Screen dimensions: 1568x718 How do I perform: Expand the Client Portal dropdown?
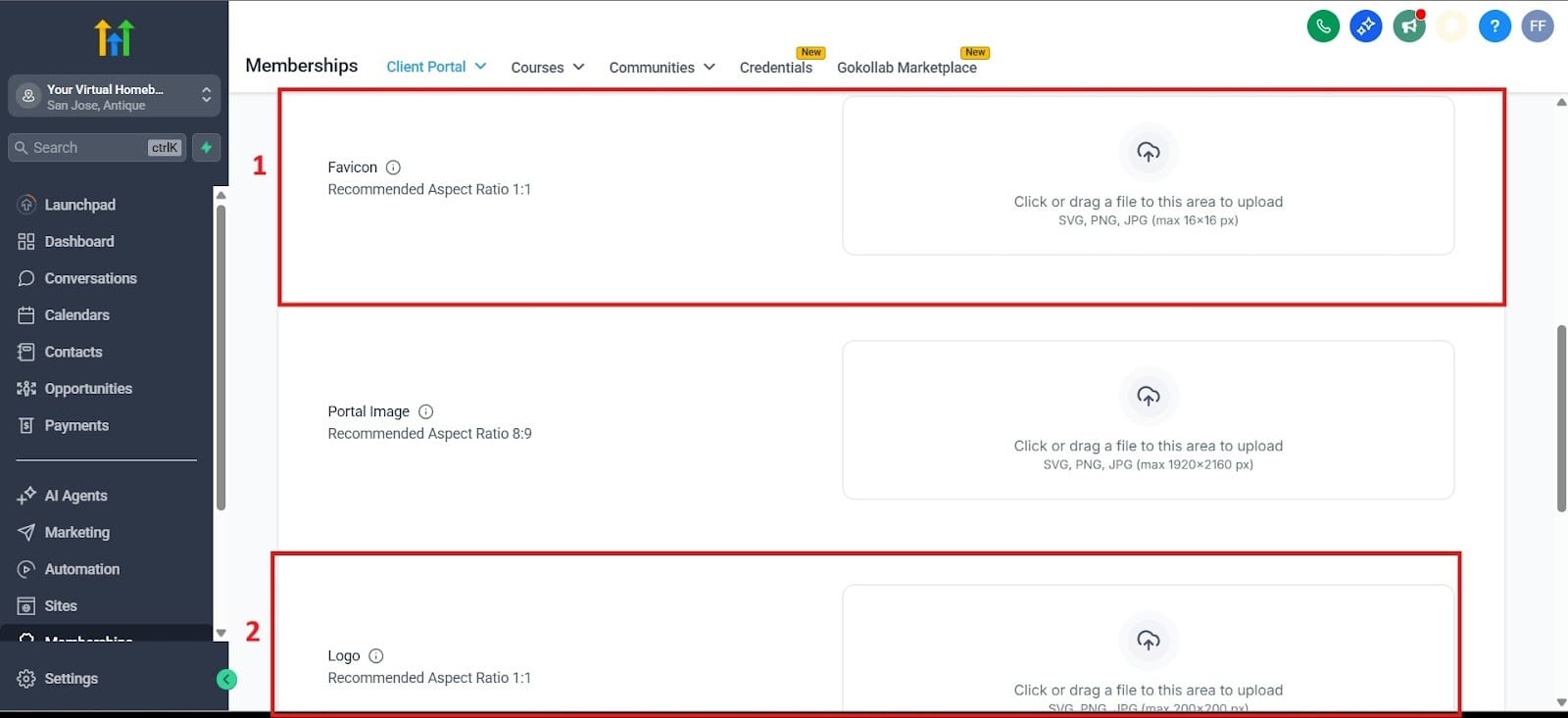436,67
